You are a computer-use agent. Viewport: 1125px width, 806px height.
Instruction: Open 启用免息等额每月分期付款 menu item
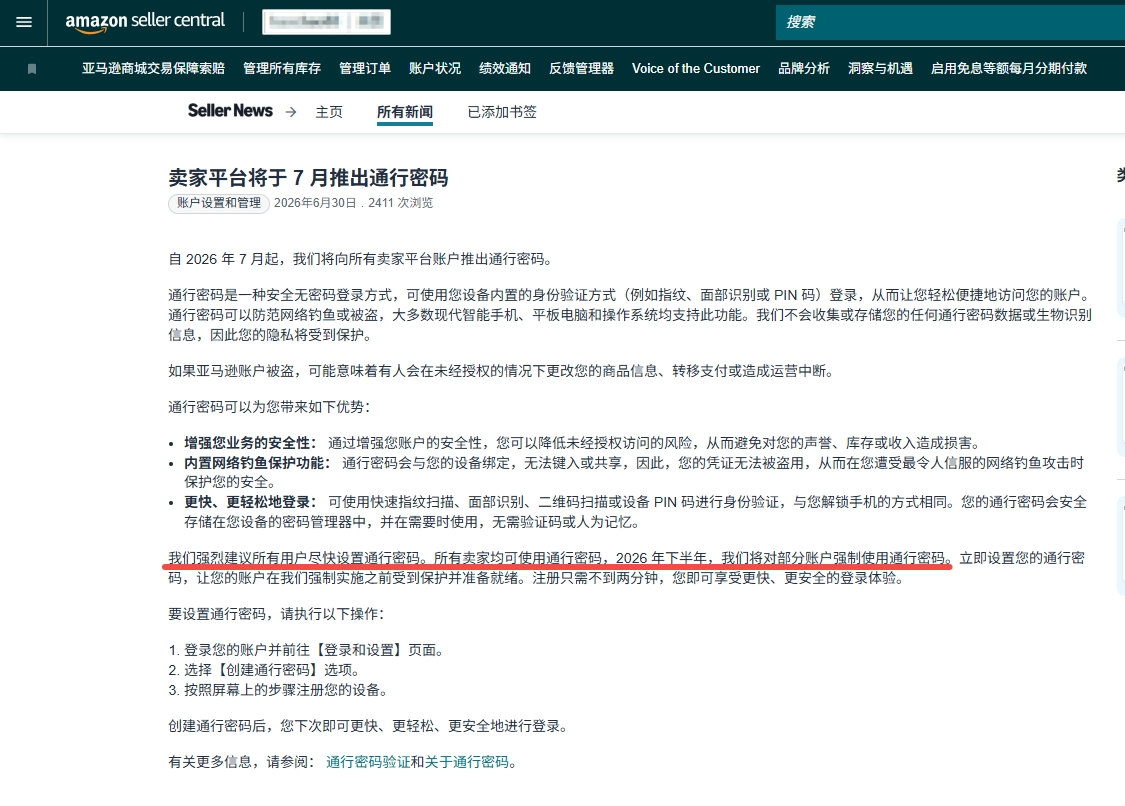coord(1009,68)
